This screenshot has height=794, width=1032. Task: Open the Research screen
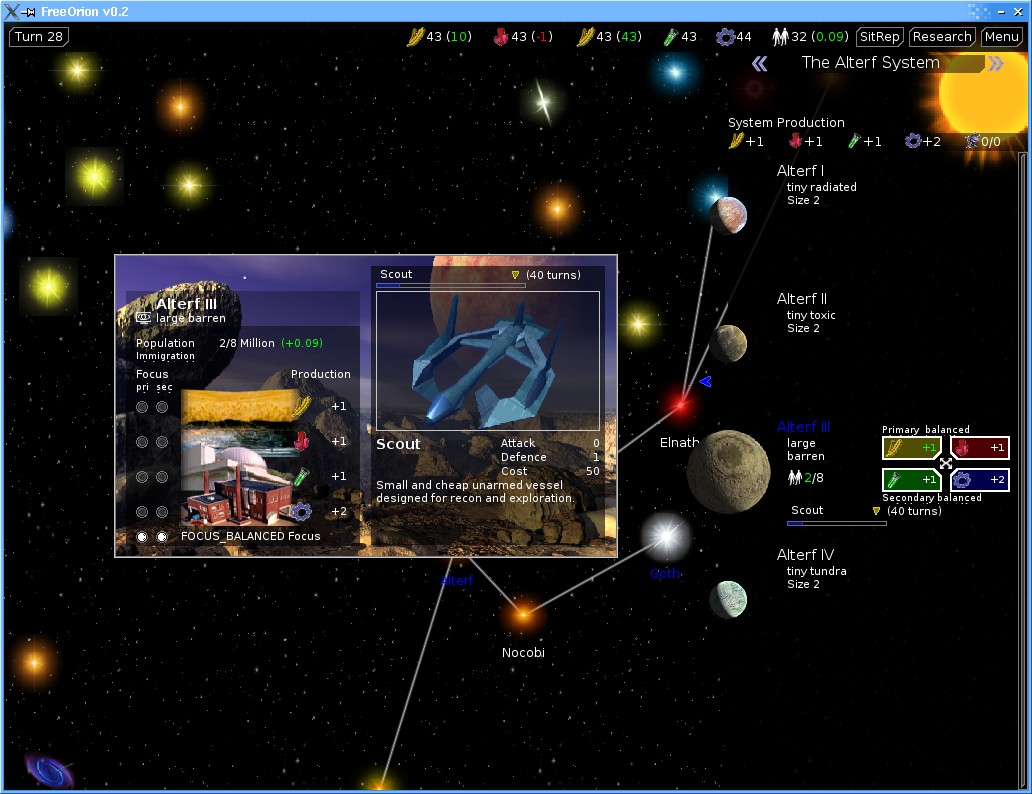pyautogui.click(x=942, y=37)
